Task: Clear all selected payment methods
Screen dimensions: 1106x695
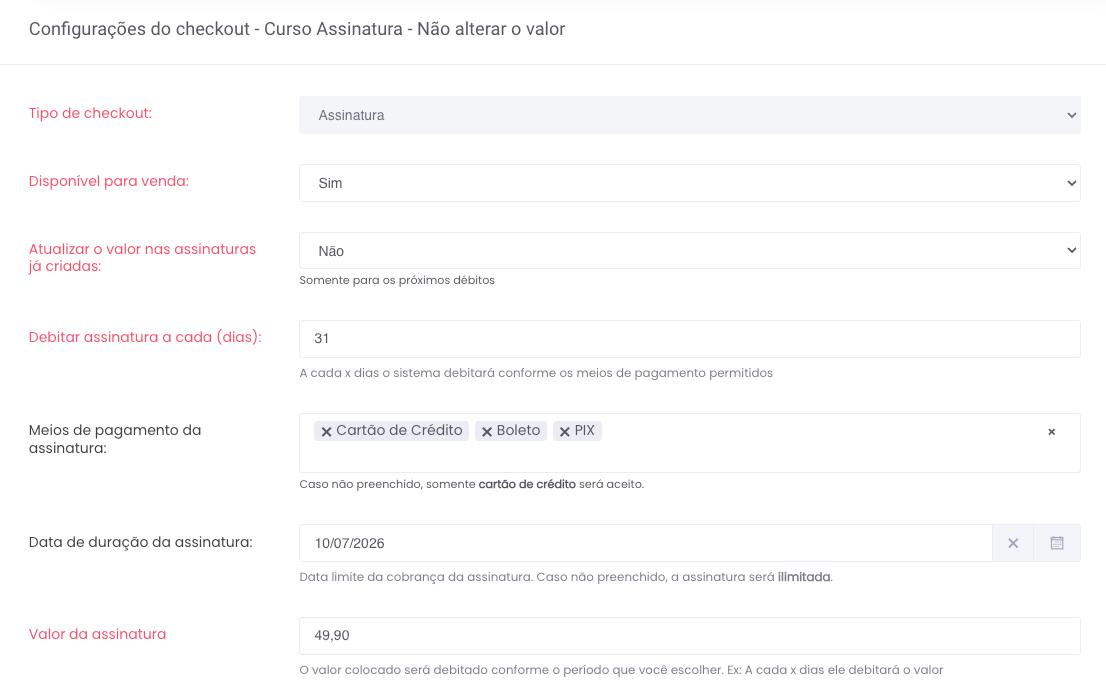Action: (x=1051, y=432)
